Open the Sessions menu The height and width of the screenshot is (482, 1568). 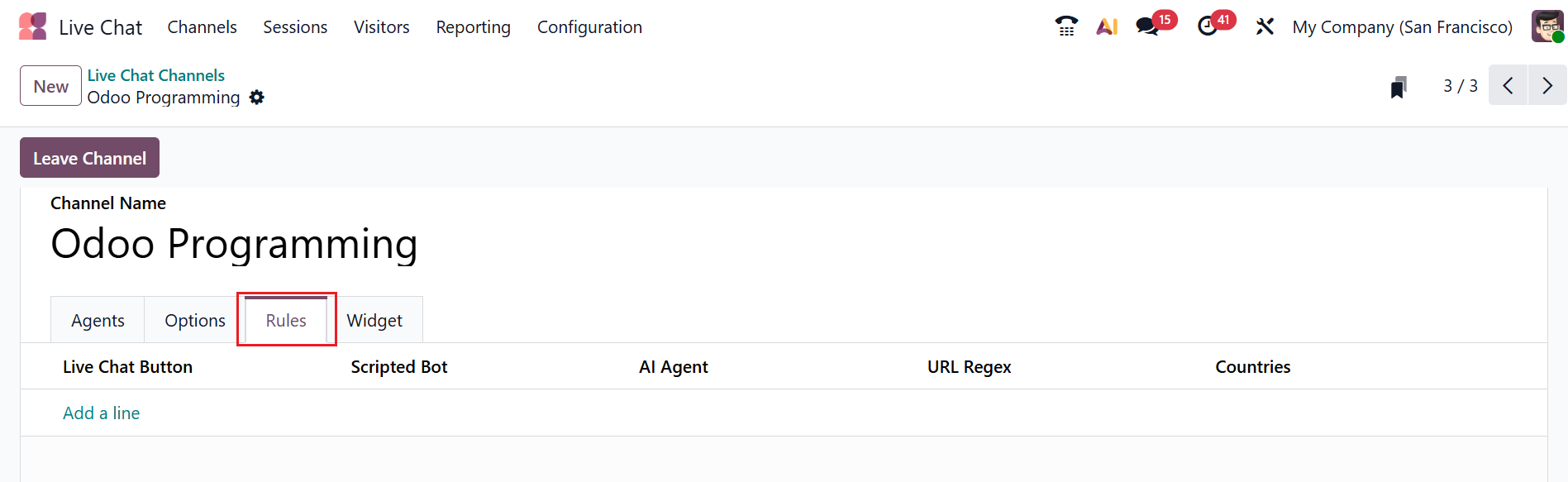click(x=295, y=27)
